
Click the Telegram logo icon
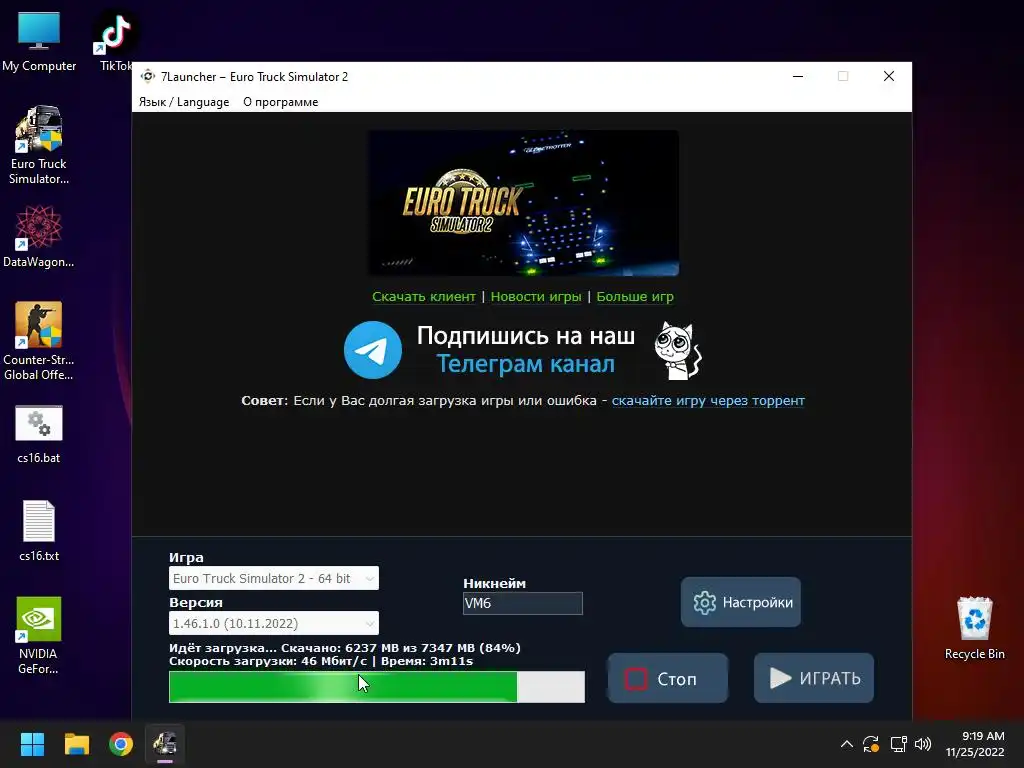tap(373, 350)
